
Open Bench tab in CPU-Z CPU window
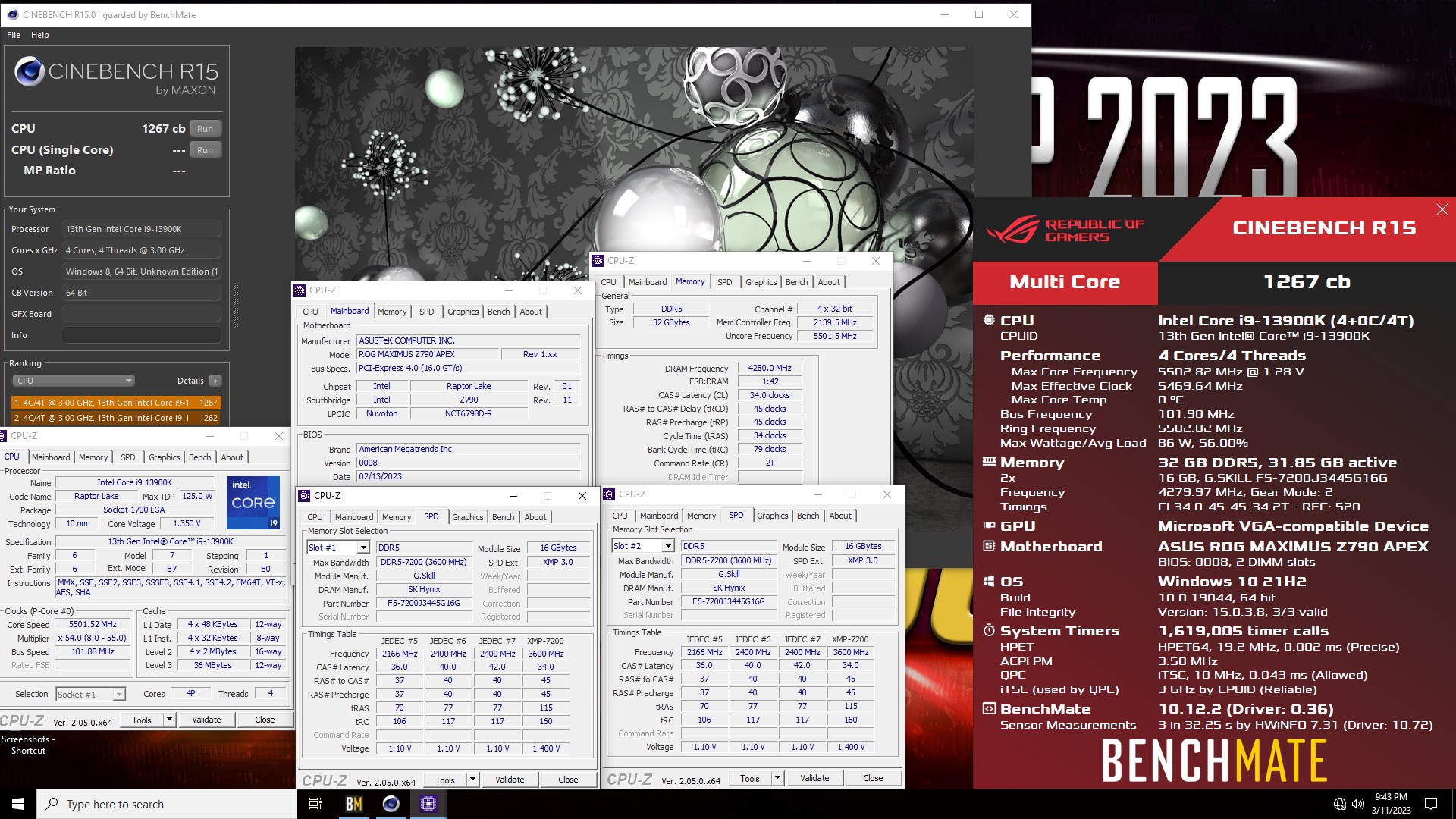[x=200, y=457]
